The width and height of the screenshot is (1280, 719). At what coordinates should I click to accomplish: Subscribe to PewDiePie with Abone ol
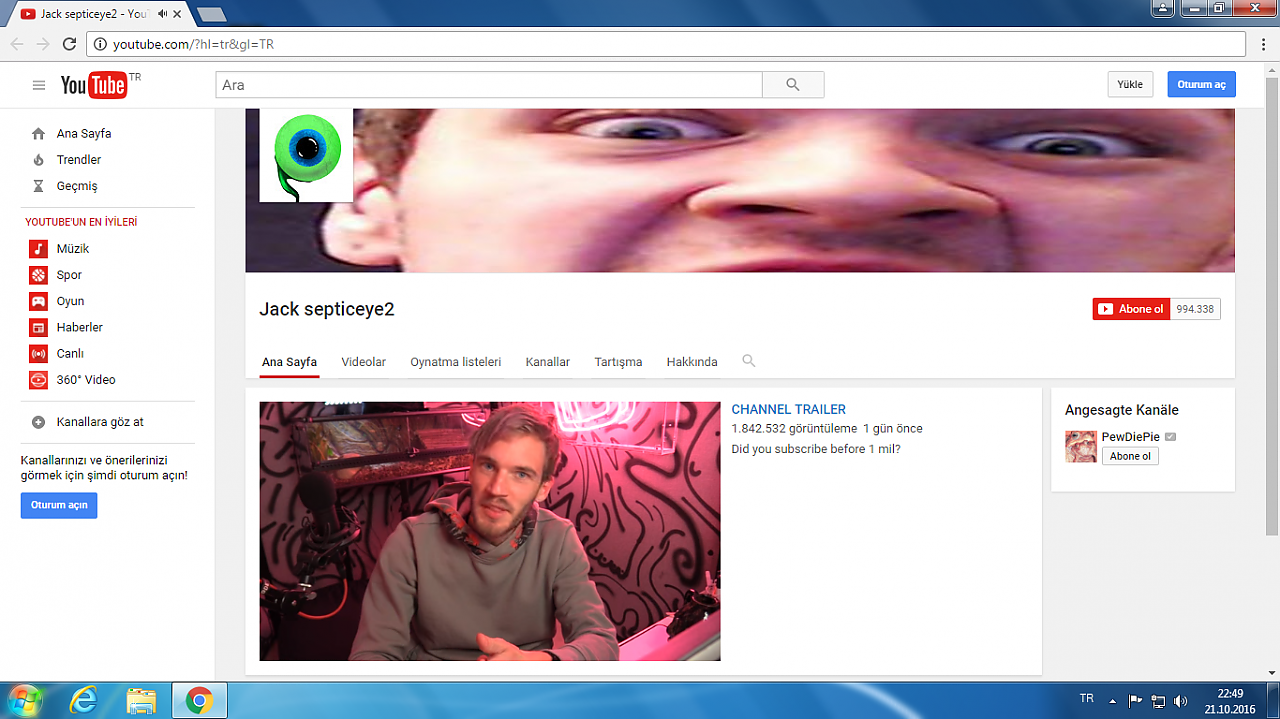1130,456
